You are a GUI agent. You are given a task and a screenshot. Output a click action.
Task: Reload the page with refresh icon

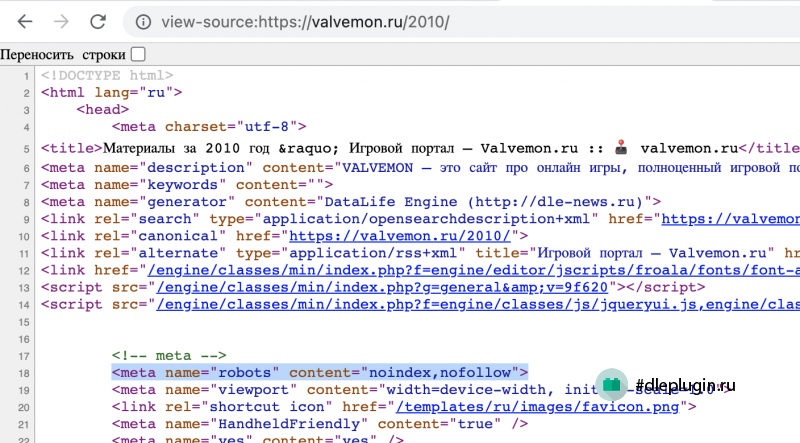click(97, 21)
